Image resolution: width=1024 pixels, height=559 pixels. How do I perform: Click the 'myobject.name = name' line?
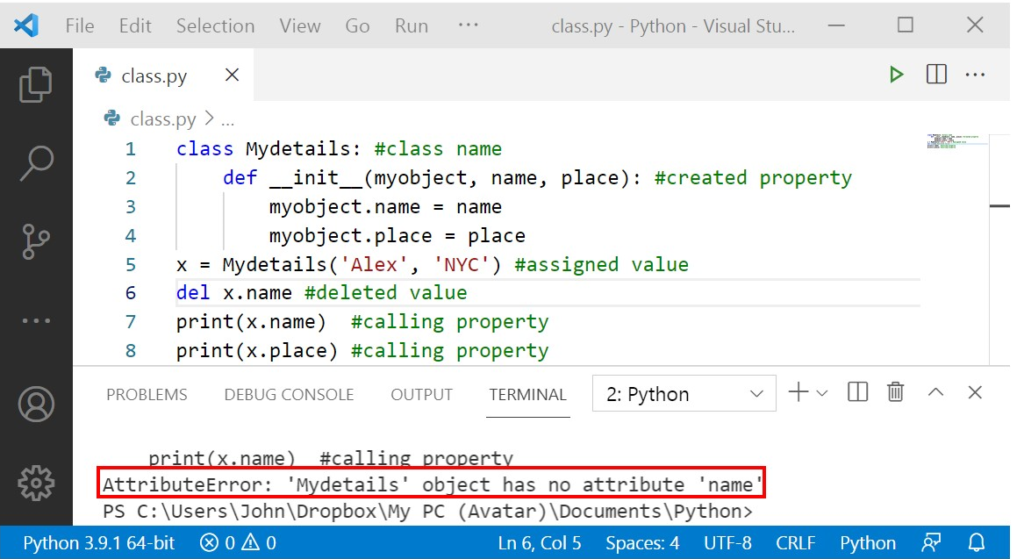385,207
